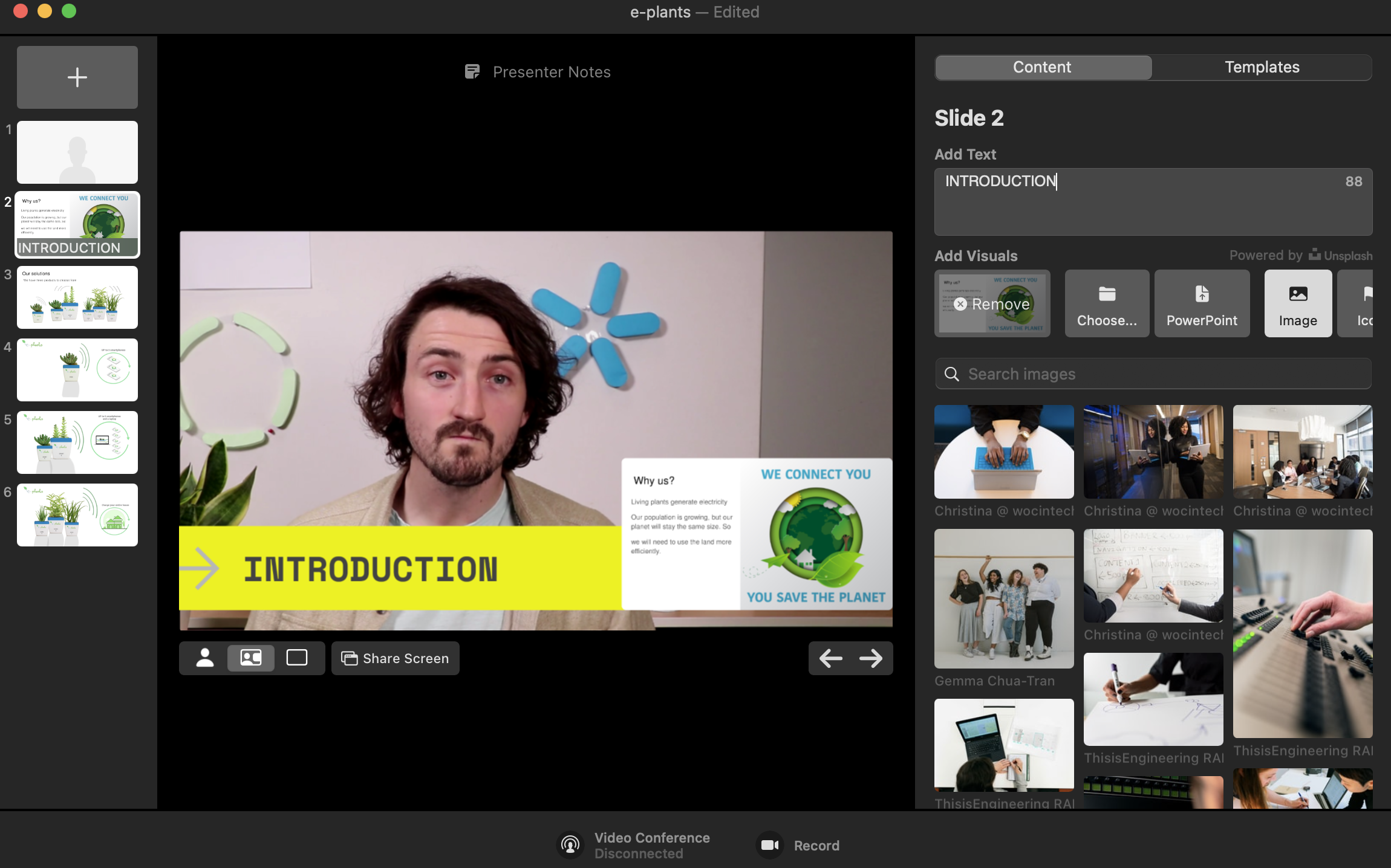
Task: Click the Share Screen button
Action: click(396, 658)
